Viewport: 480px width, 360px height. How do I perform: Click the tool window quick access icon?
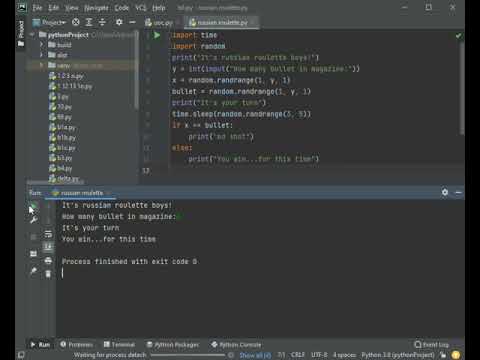click(21, 355)
